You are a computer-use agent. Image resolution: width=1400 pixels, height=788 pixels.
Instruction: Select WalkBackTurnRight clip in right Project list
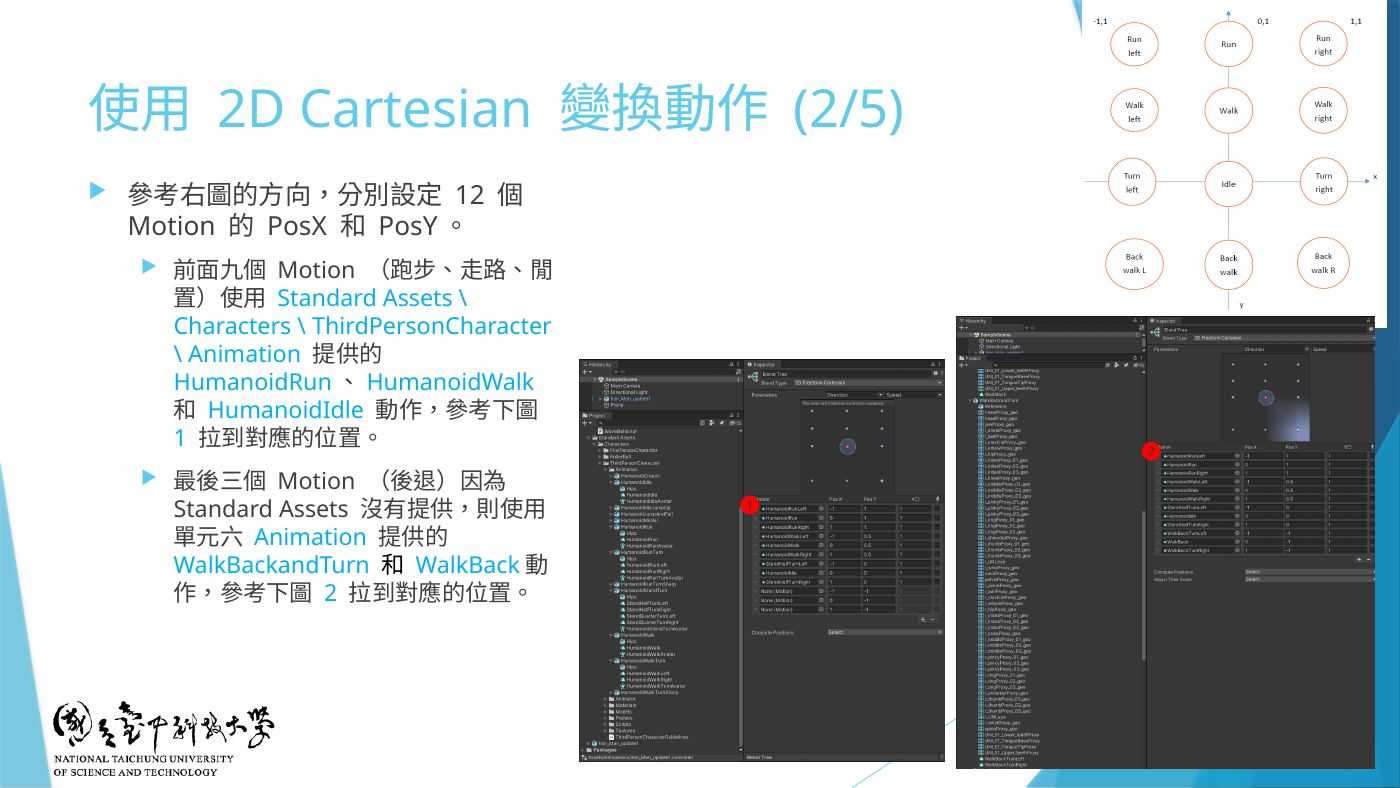(1002, 765)
